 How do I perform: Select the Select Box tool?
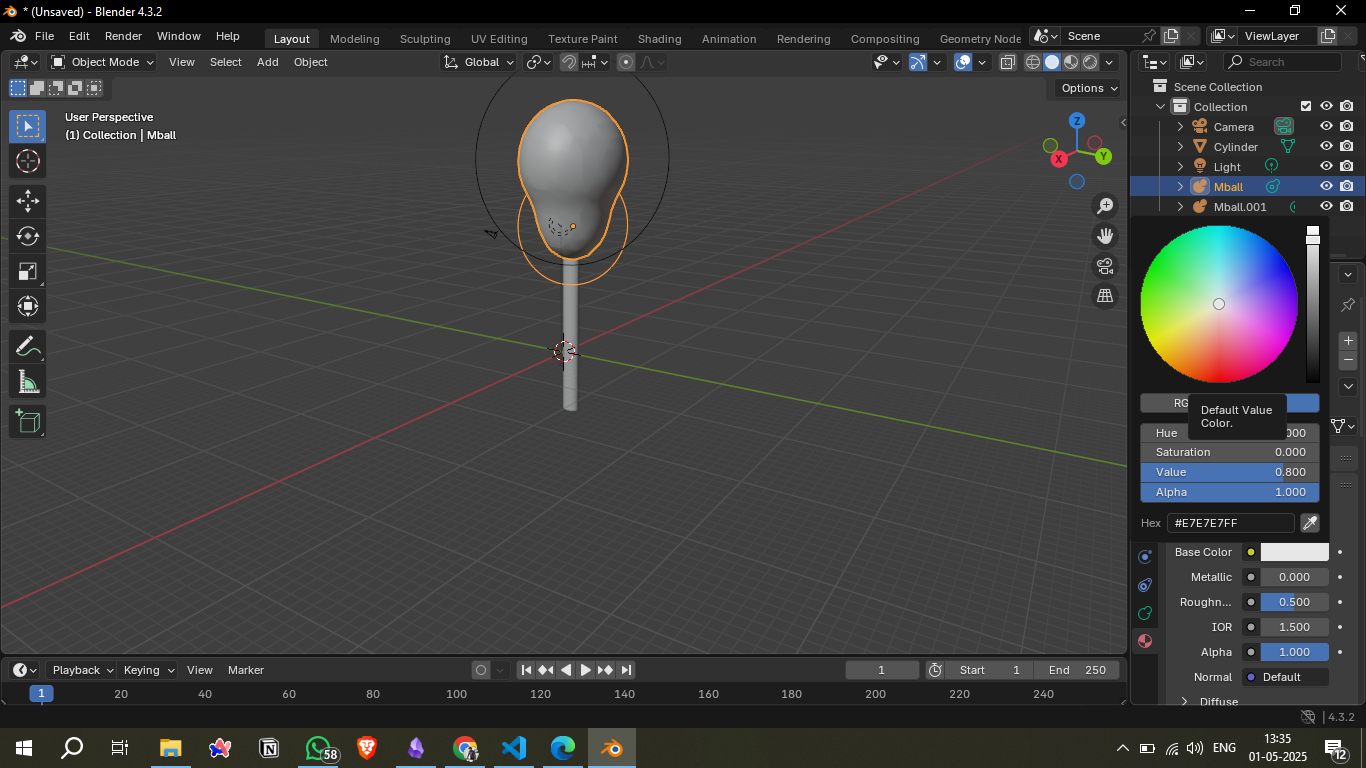(x=28, y=126)
